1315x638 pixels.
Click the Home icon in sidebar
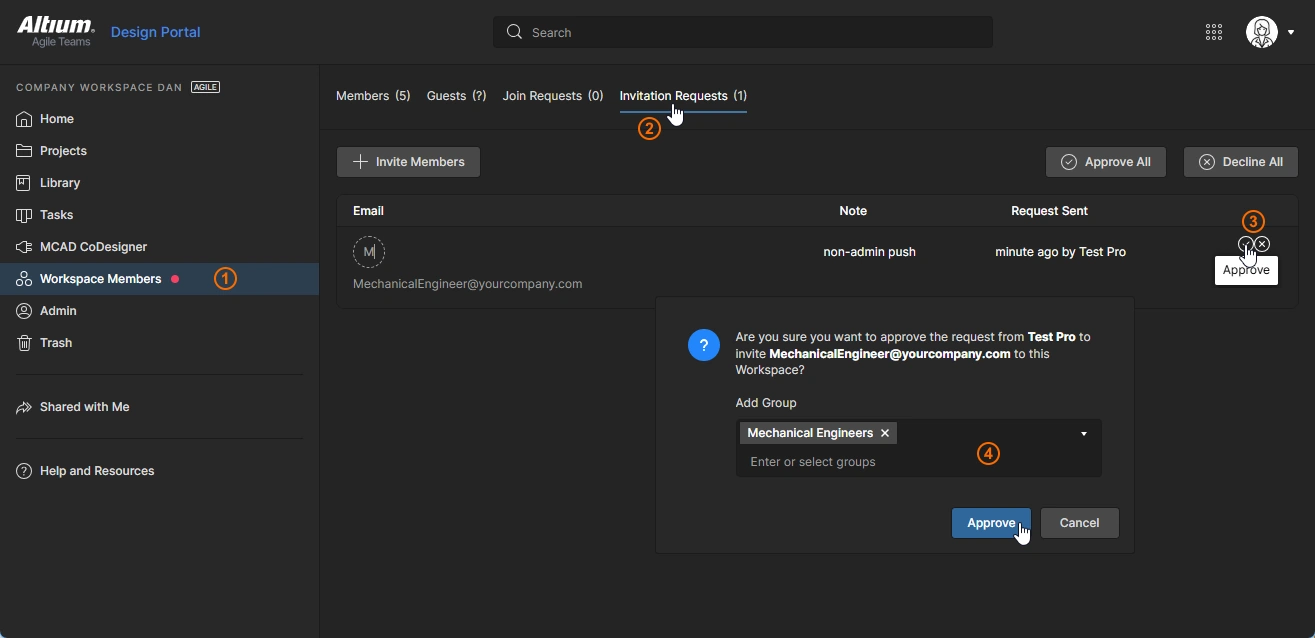pyautogui.click(x=24, y=119)
